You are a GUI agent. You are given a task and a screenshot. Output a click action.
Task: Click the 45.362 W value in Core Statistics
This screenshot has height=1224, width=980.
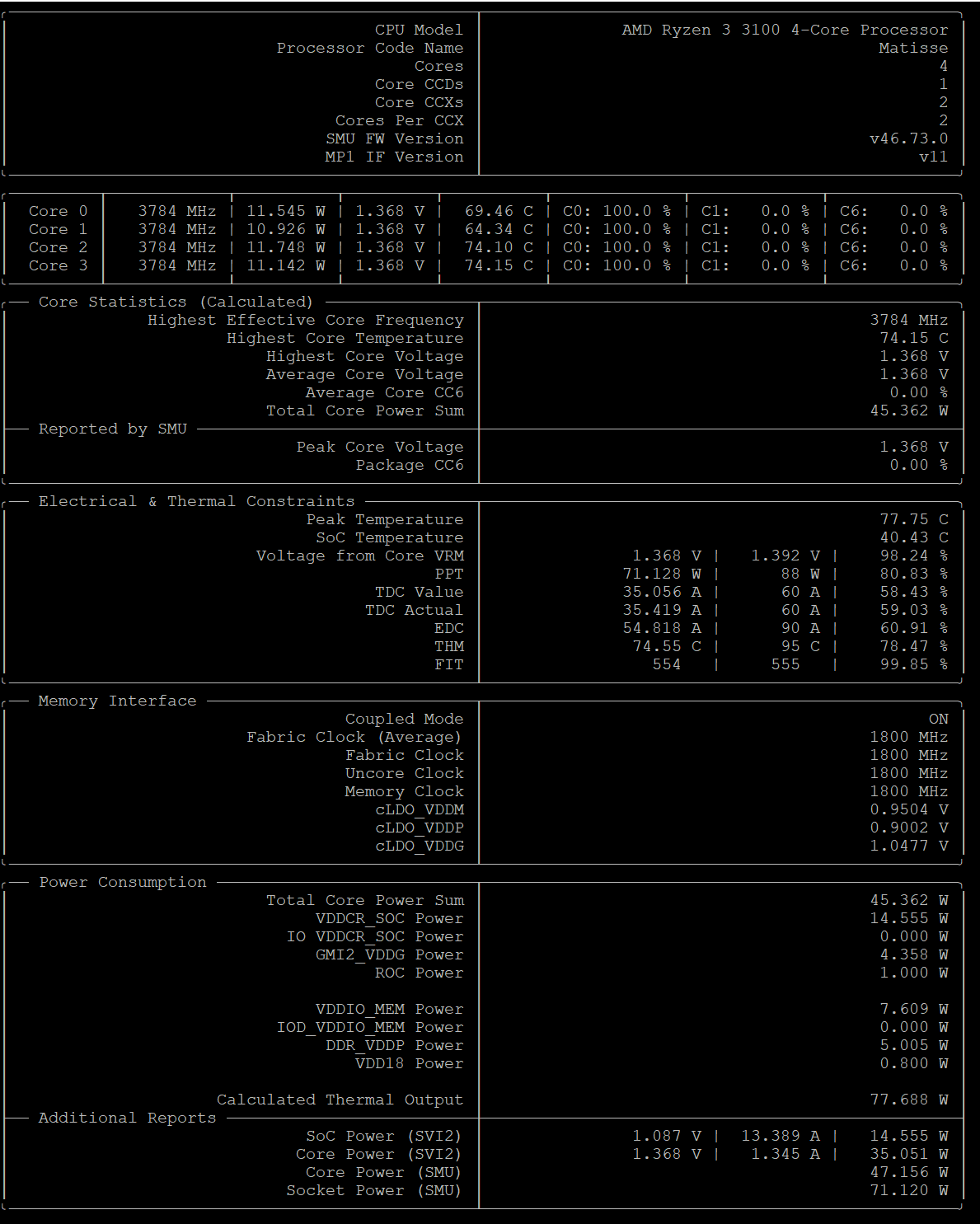[x=908, y=410]
